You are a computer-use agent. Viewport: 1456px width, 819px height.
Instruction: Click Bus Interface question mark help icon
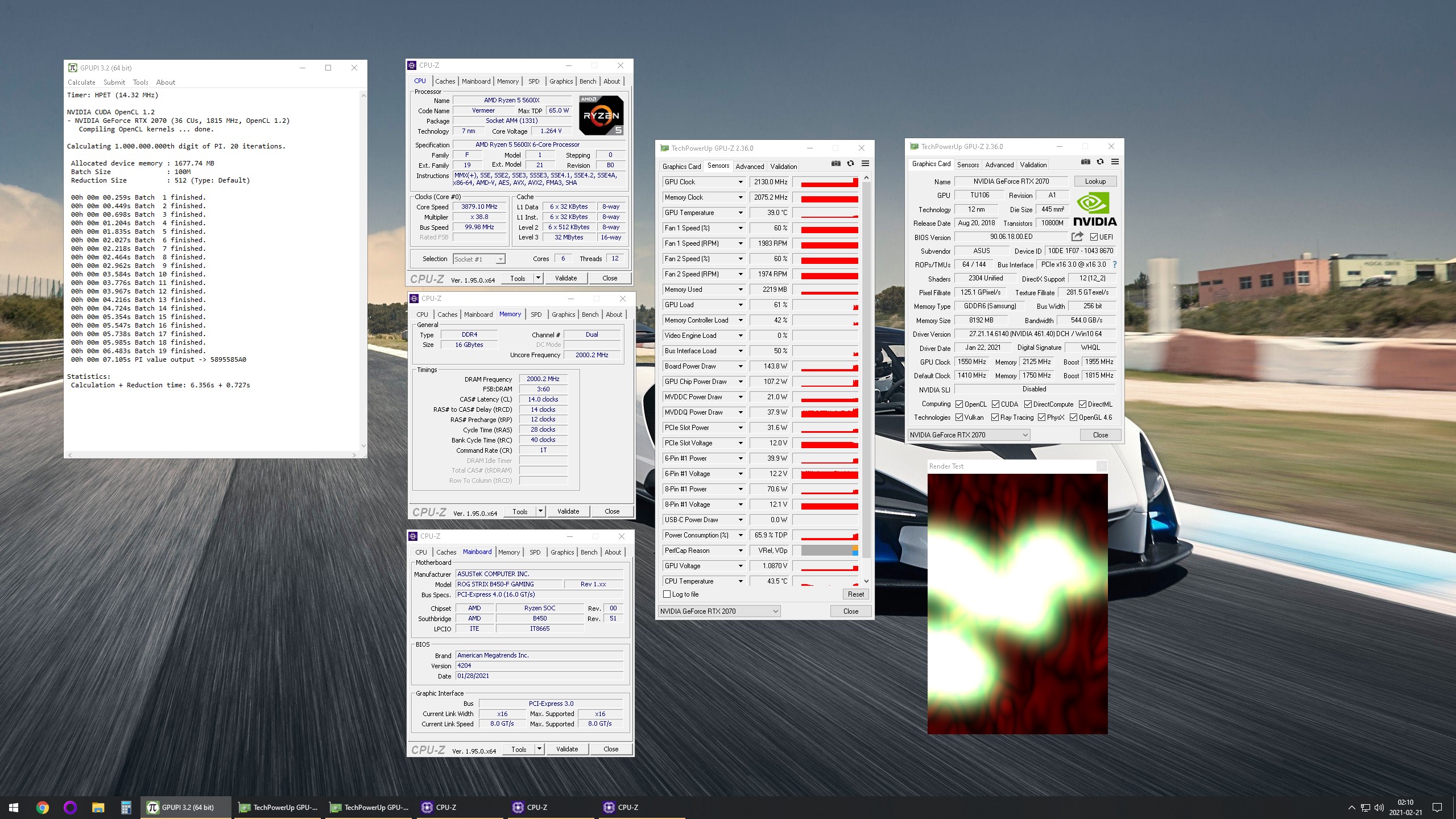(x=1114, y=264)
